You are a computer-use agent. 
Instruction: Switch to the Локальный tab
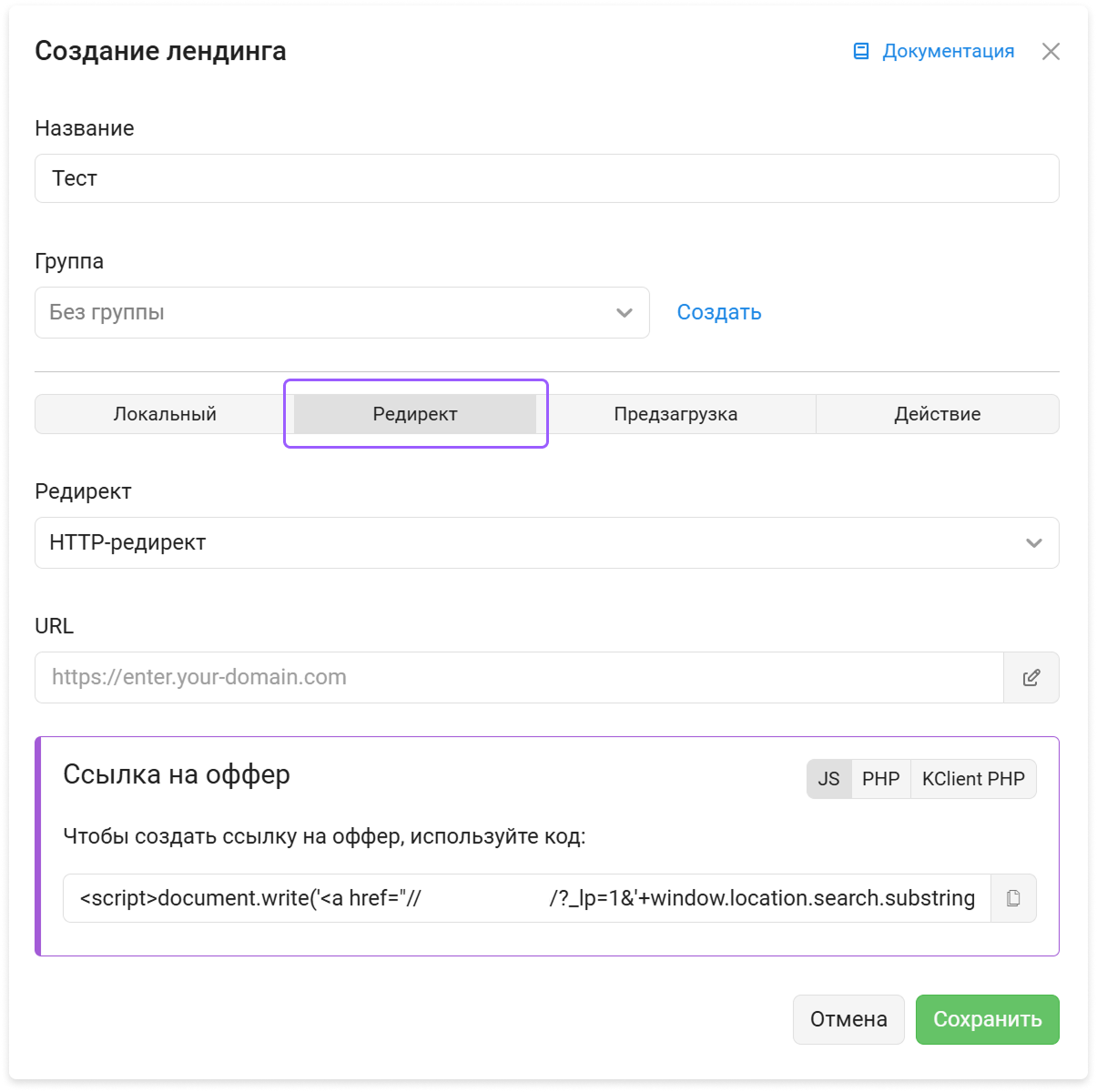pos(165,414)
